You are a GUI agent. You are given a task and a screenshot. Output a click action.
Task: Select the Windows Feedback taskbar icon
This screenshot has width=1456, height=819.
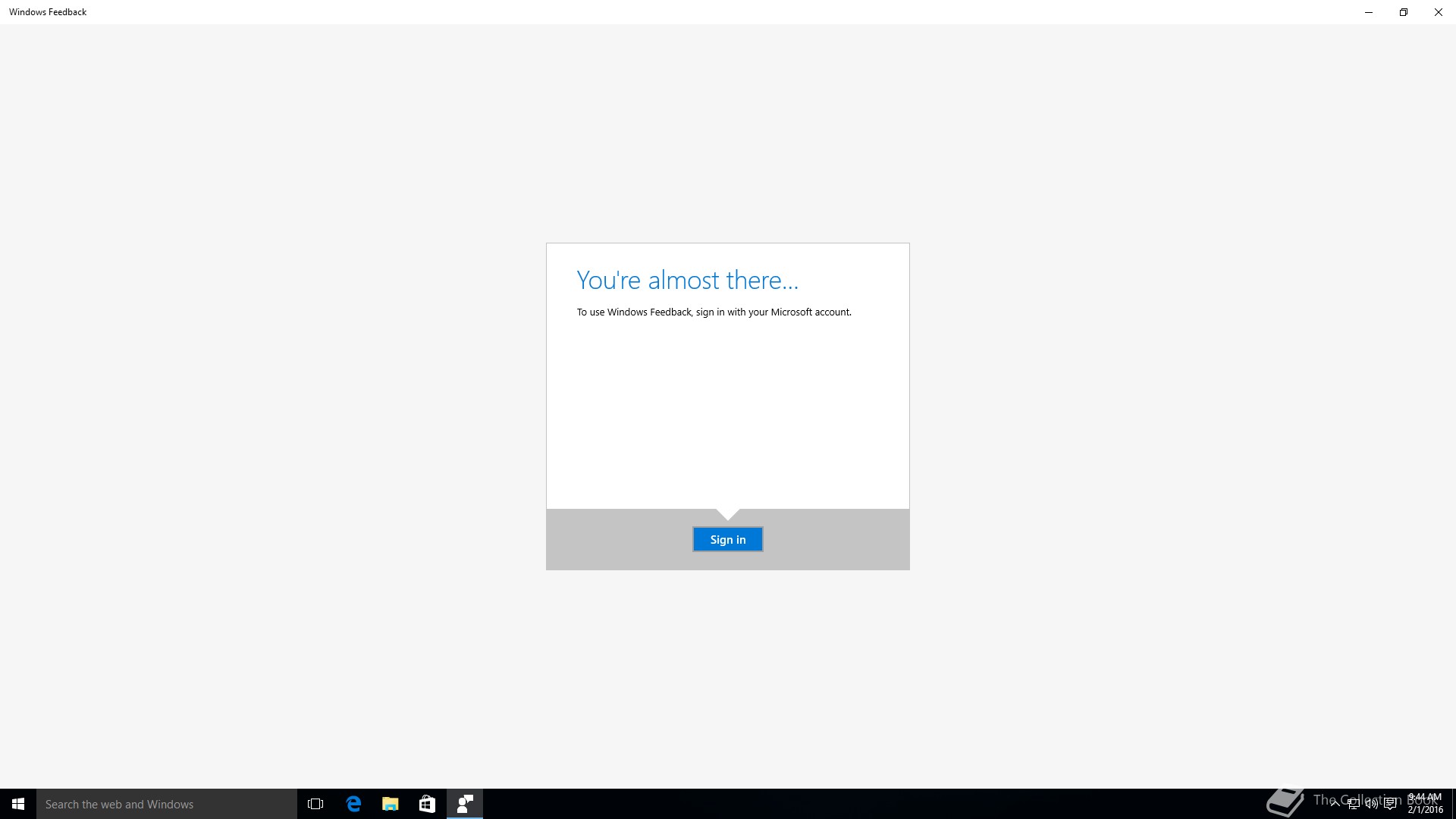click(464, 804)
